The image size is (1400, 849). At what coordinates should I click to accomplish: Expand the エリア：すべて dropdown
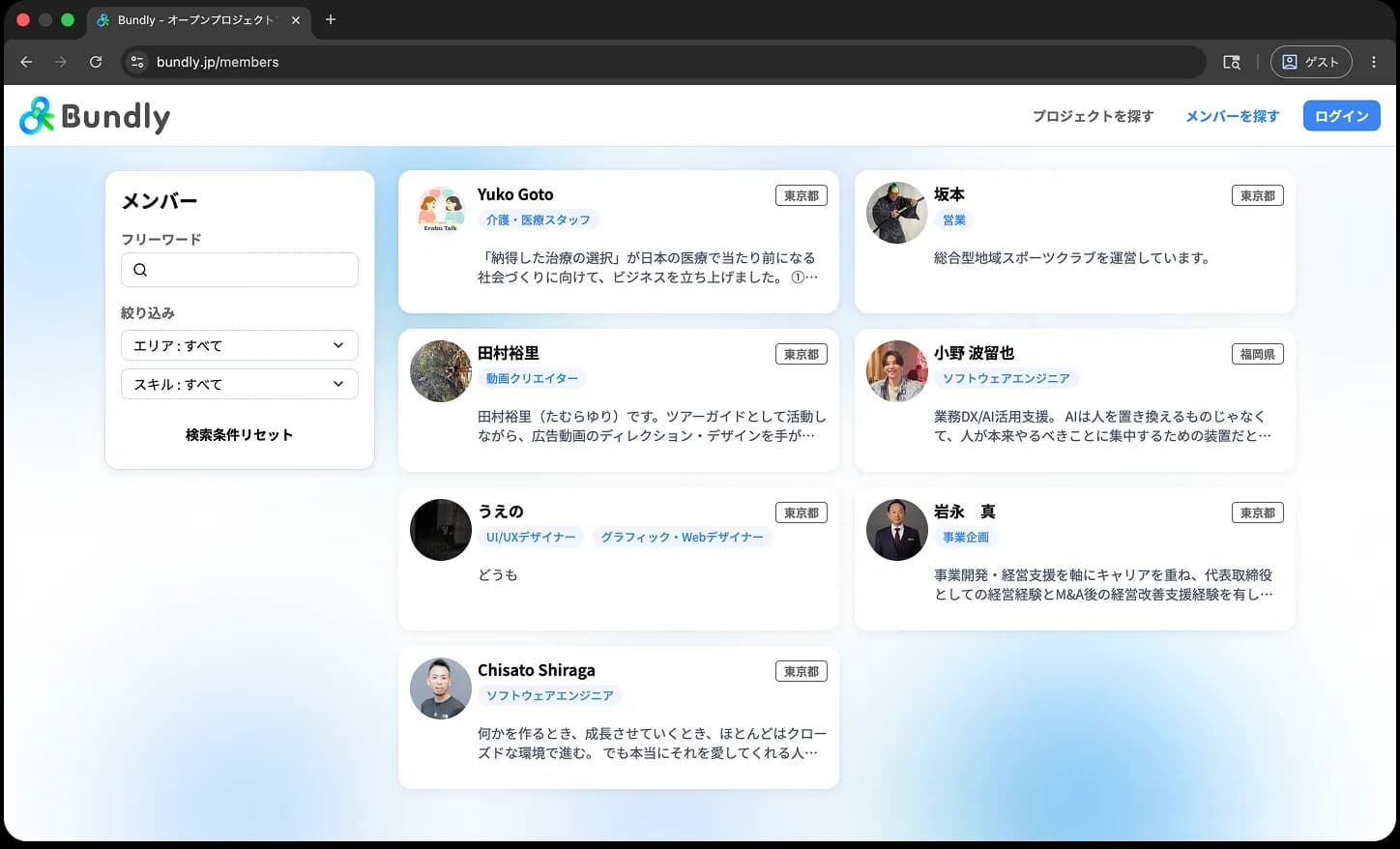(x=240, y=345)
